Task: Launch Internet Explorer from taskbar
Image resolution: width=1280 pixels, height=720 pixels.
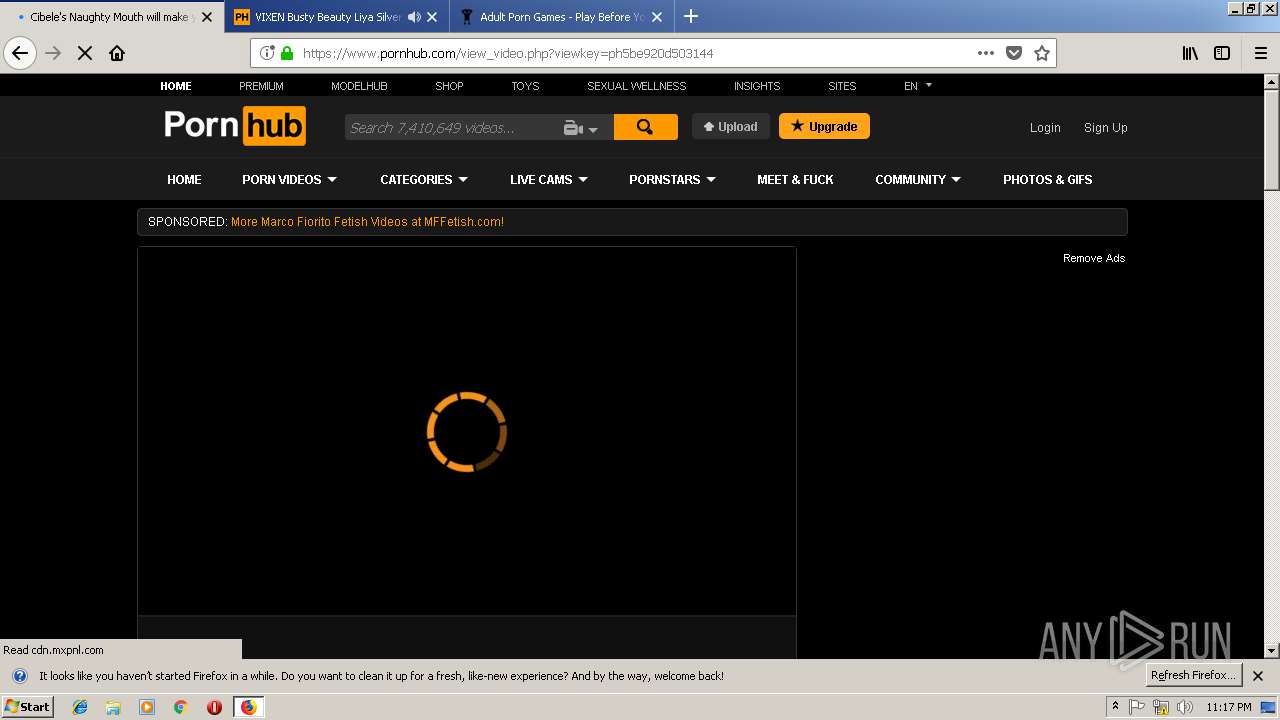Action: 80,707
